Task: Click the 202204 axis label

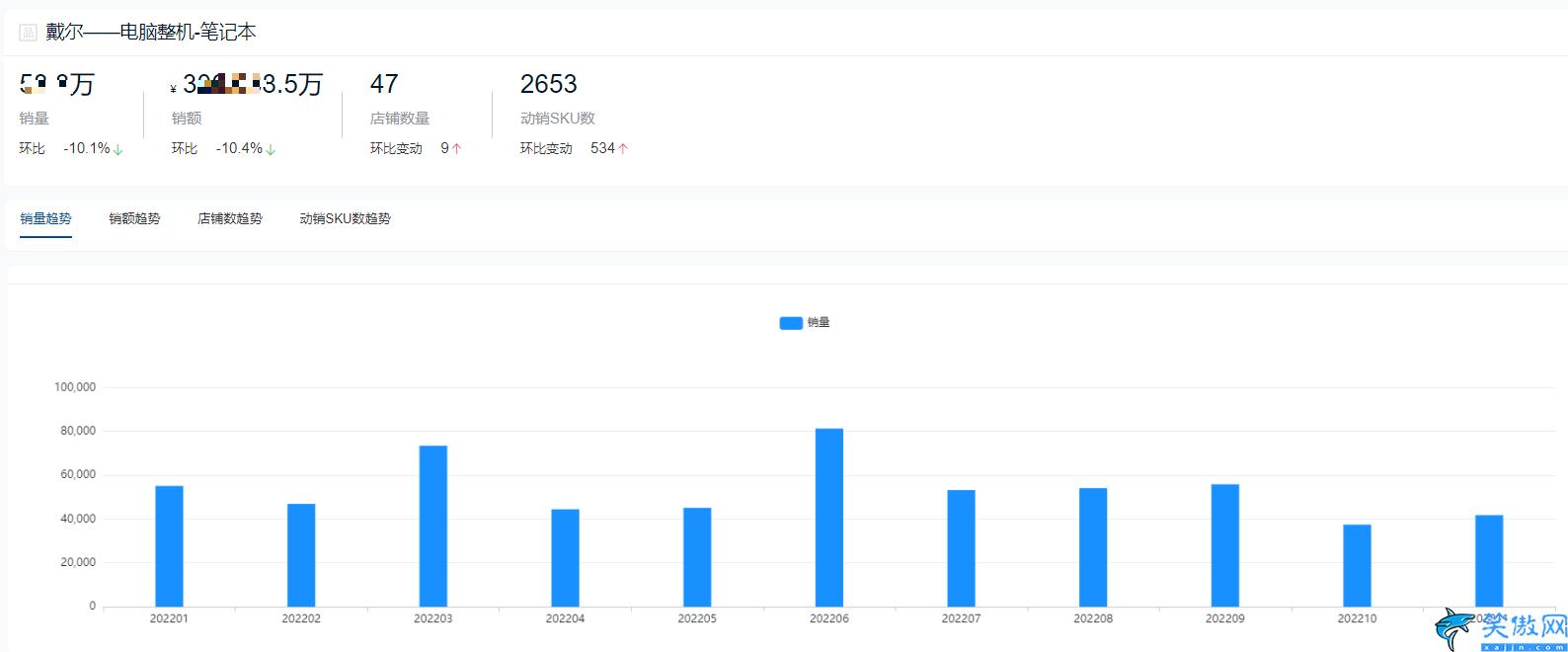Action: pos(565,619)
